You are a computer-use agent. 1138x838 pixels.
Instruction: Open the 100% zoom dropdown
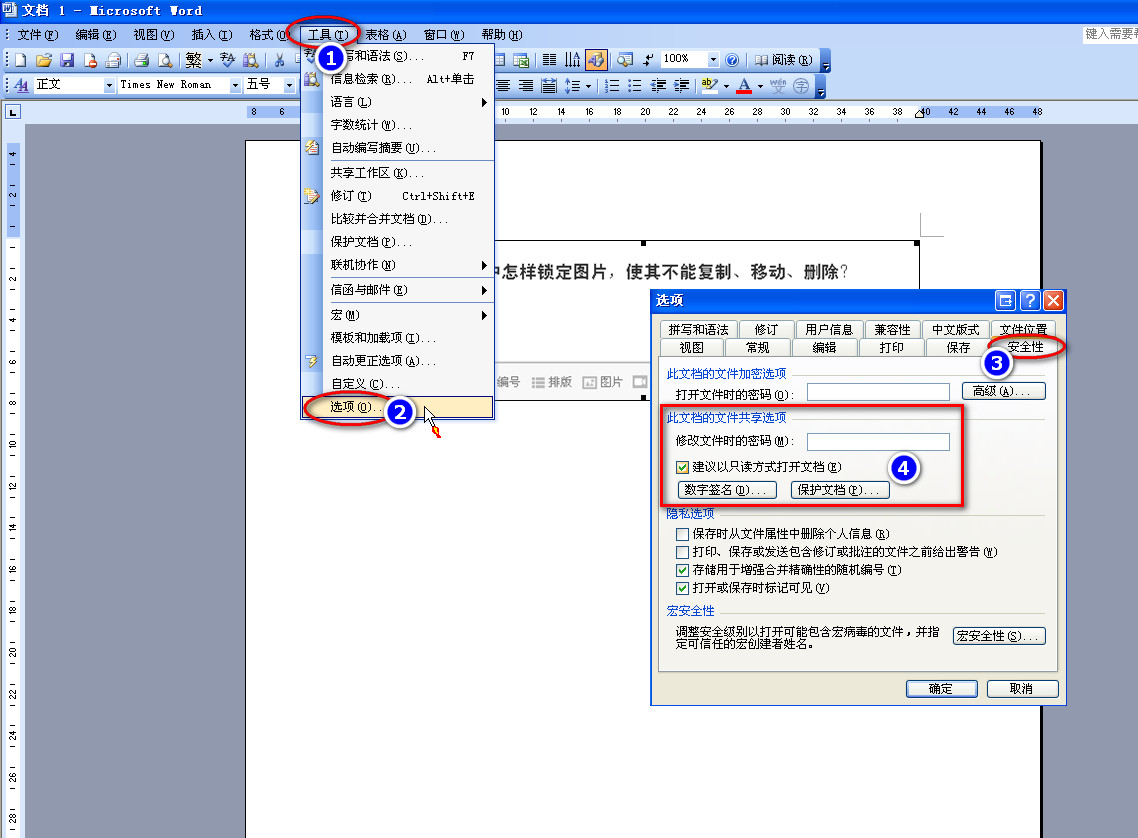714,59
